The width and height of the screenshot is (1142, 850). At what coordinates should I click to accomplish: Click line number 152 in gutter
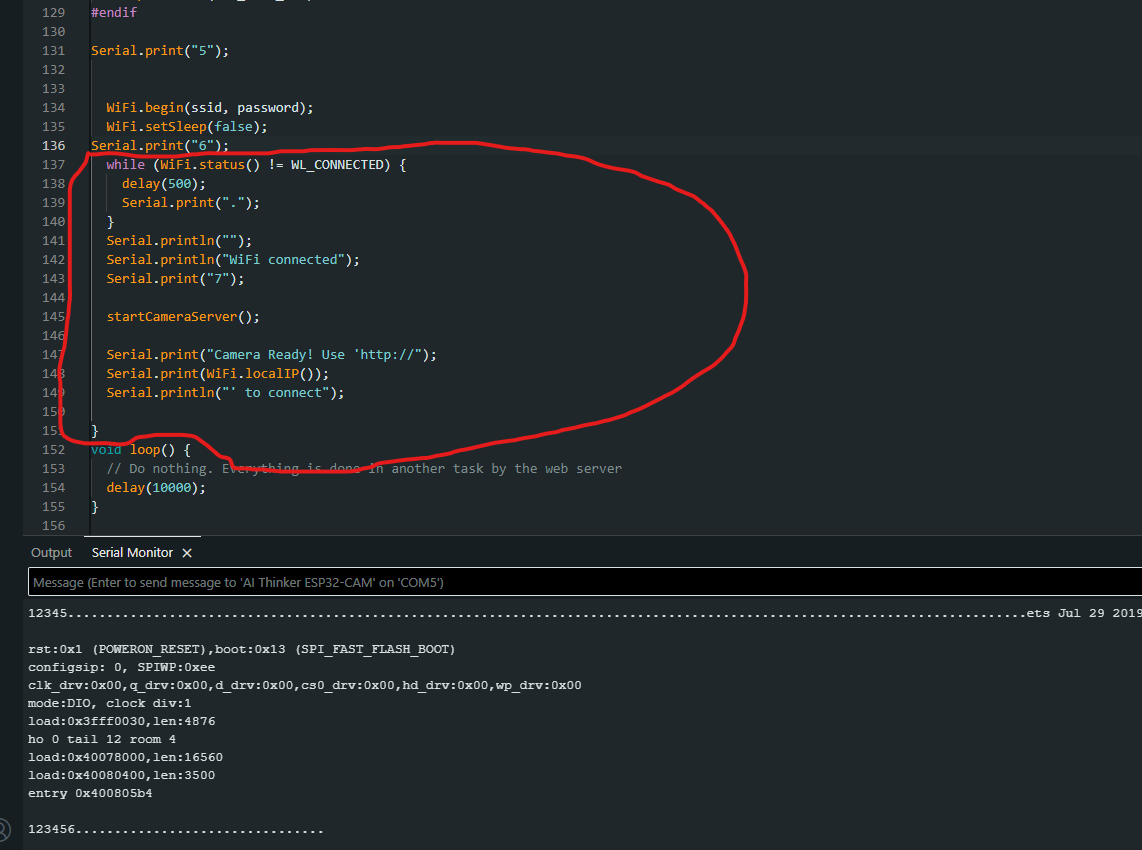(54, 450)
